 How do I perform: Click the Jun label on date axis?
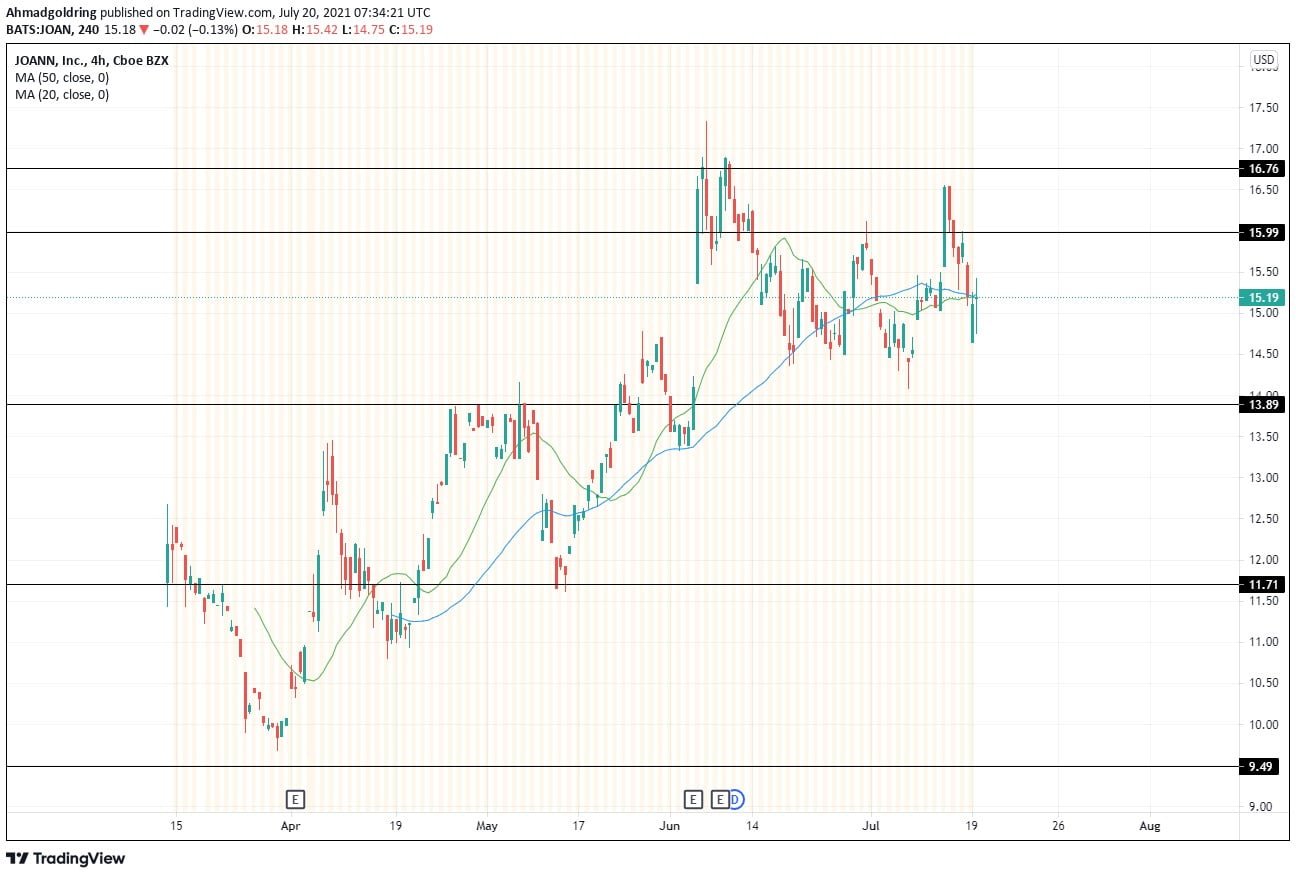point(670,827)
